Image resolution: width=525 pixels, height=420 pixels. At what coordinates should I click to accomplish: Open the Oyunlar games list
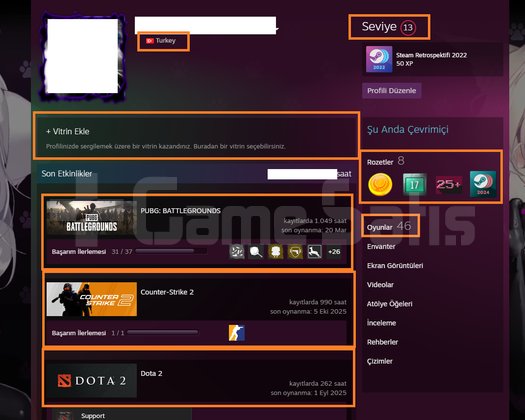[x=389, y=227]
